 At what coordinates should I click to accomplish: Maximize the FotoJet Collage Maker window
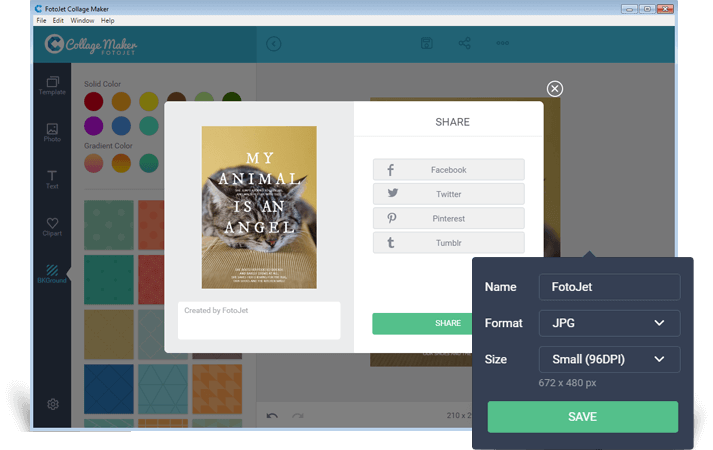click(x=647, y=9)
